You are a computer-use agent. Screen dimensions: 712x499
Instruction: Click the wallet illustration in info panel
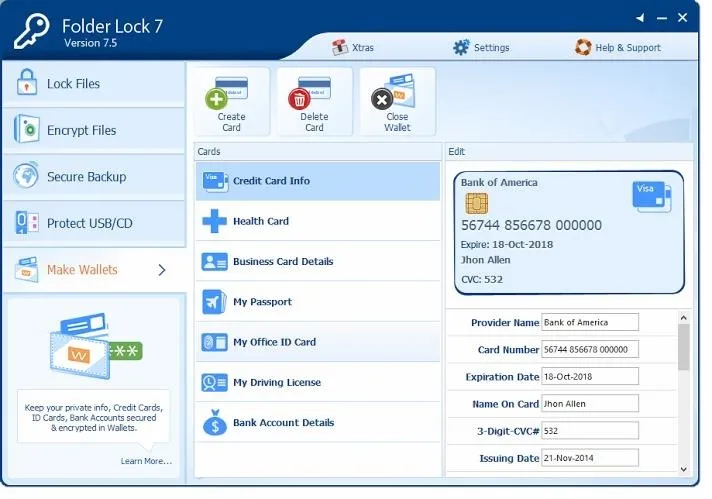96,346
